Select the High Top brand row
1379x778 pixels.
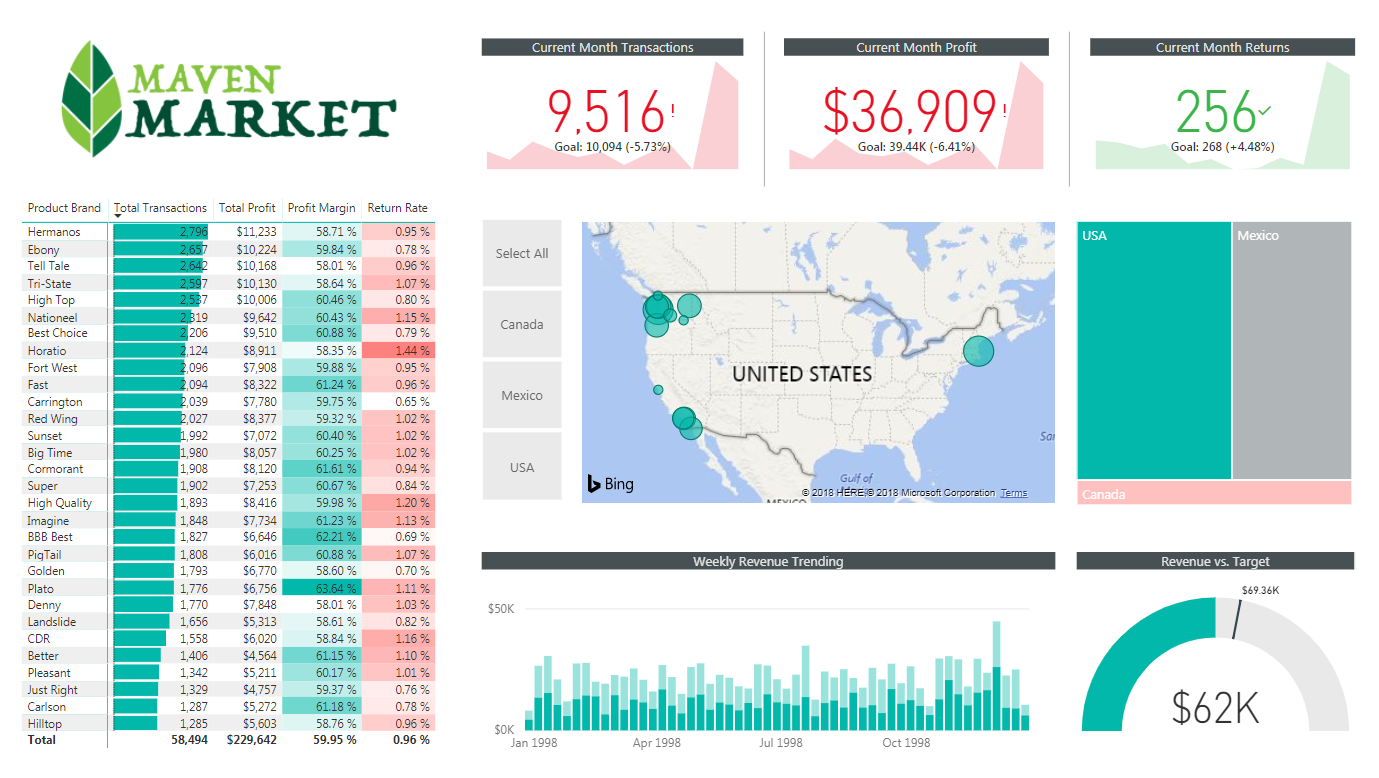click(x=228, y=300)
